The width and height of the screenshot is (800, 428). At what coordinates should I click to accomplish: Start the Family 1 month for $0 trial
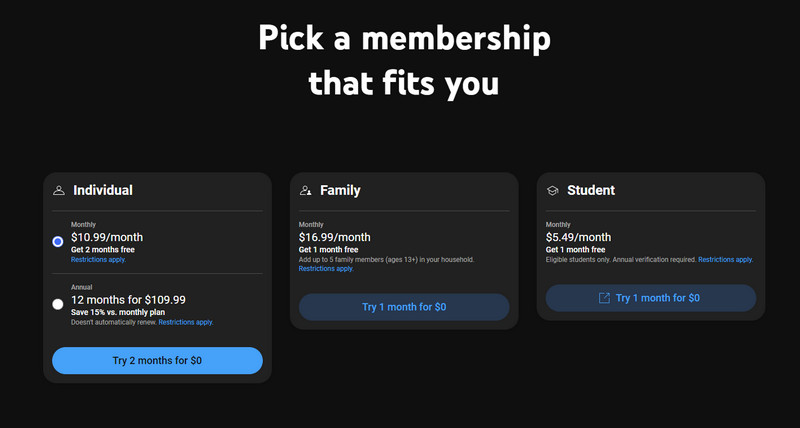pyautogui.click(x=404, y=307)
